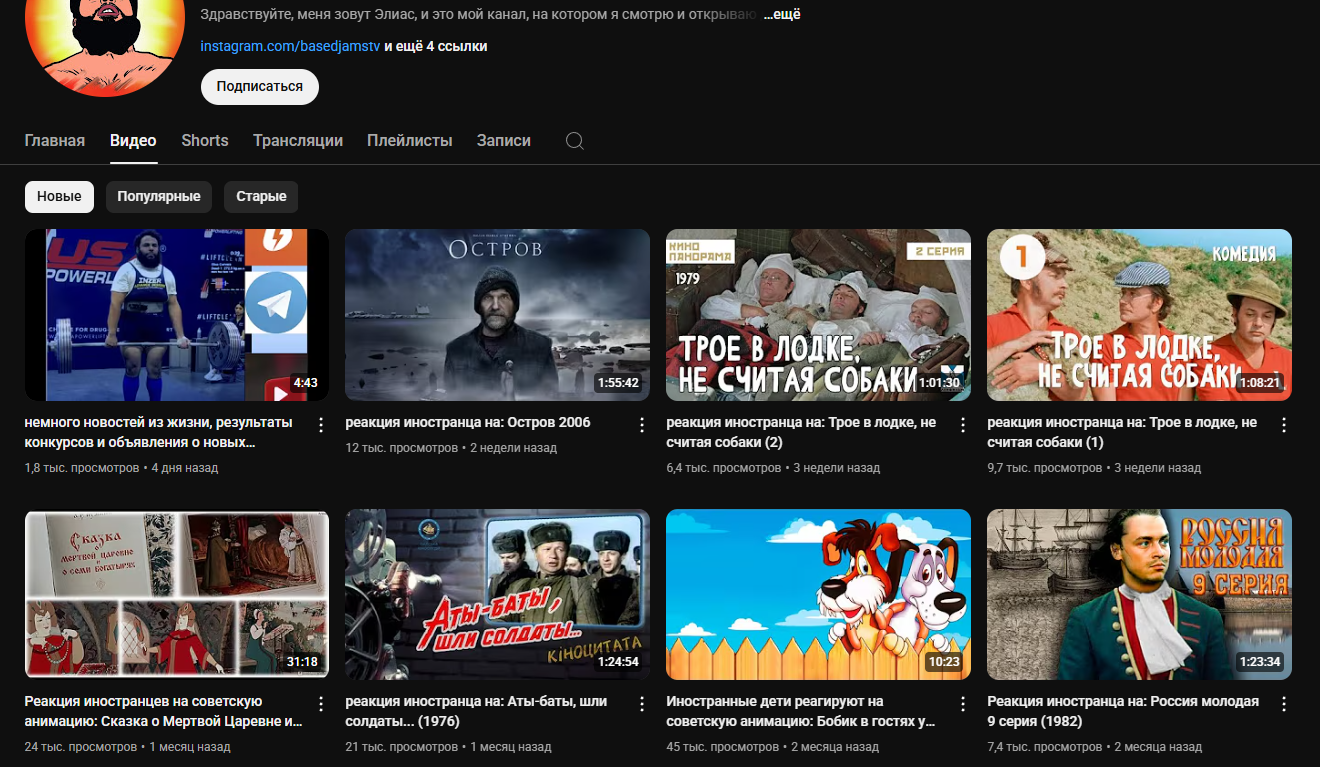Open options for 'Аты-баты, шли солдаты' video
1320x767 pixels.
[642, 704]
